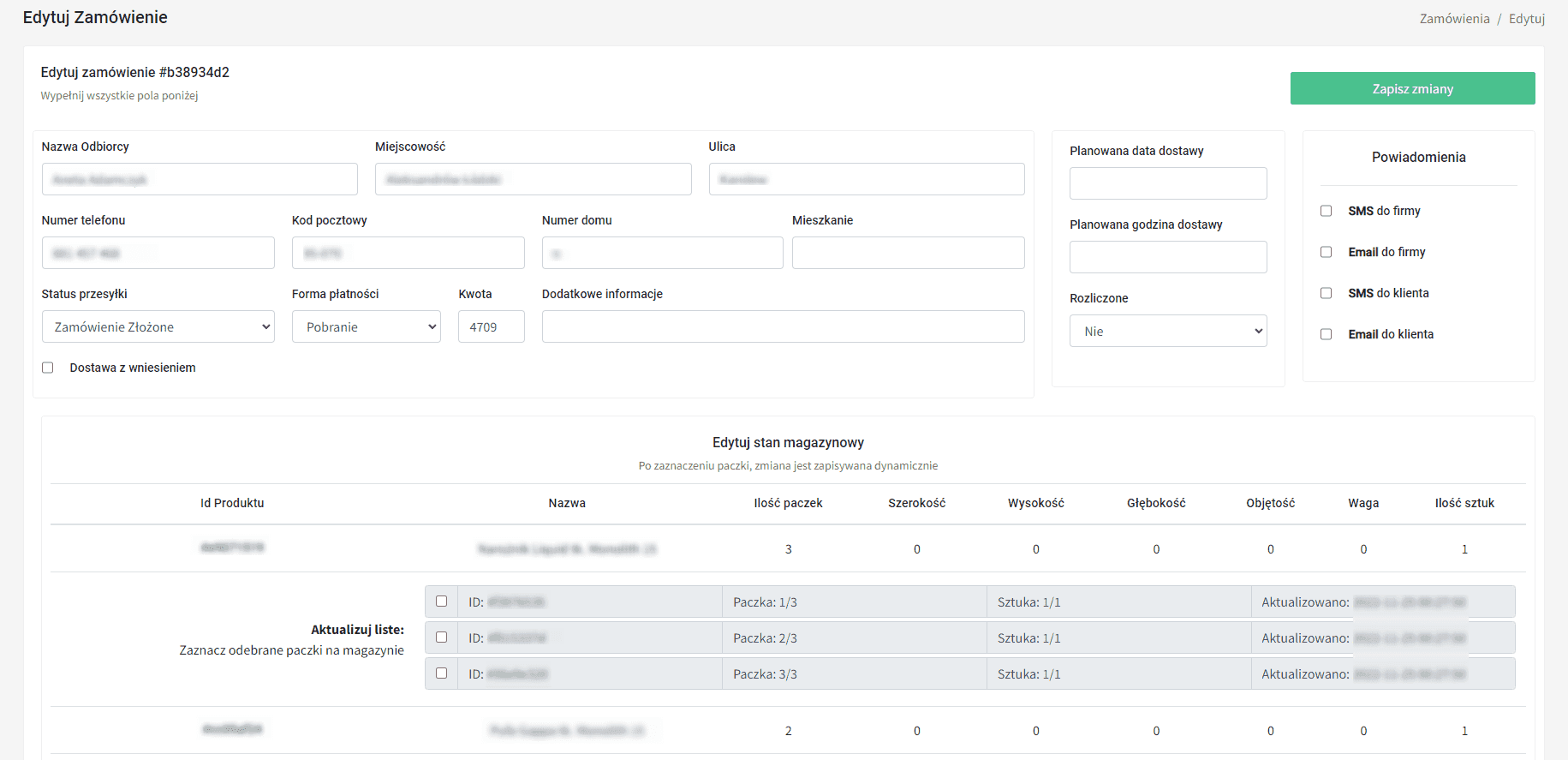Check Email do firmy notification

(1326, 252)
